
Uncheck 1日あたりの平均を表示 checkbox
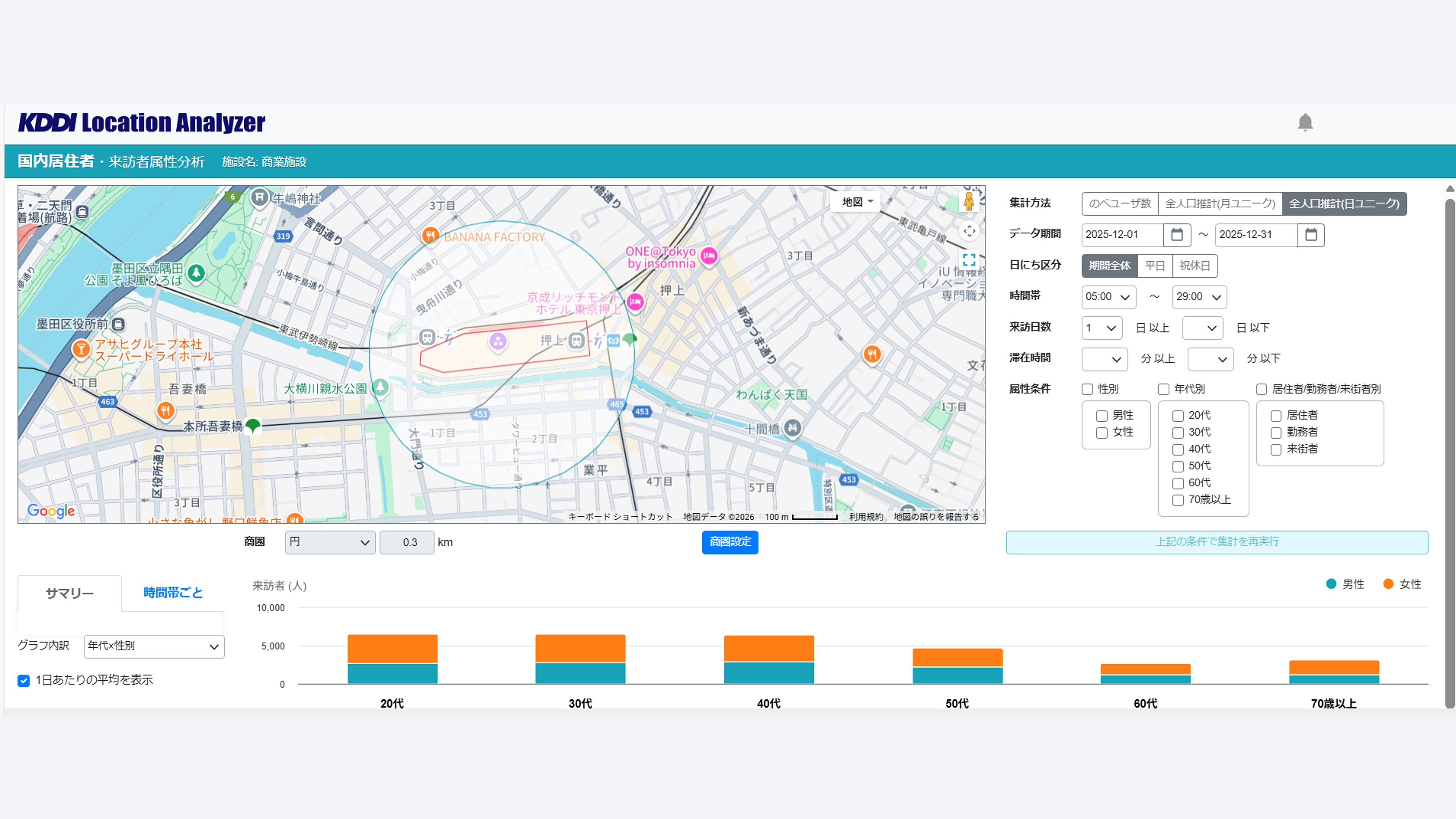24,681
